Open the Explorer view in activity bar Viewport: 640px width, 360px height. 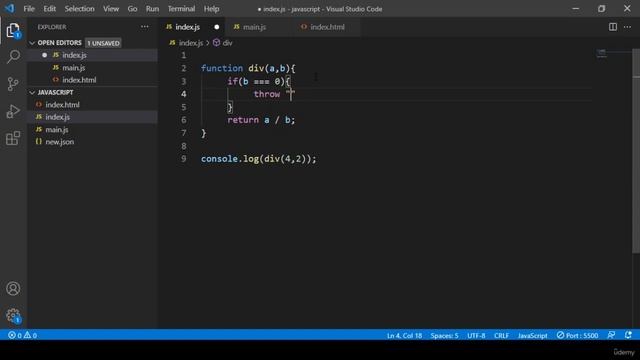[13, 30]
